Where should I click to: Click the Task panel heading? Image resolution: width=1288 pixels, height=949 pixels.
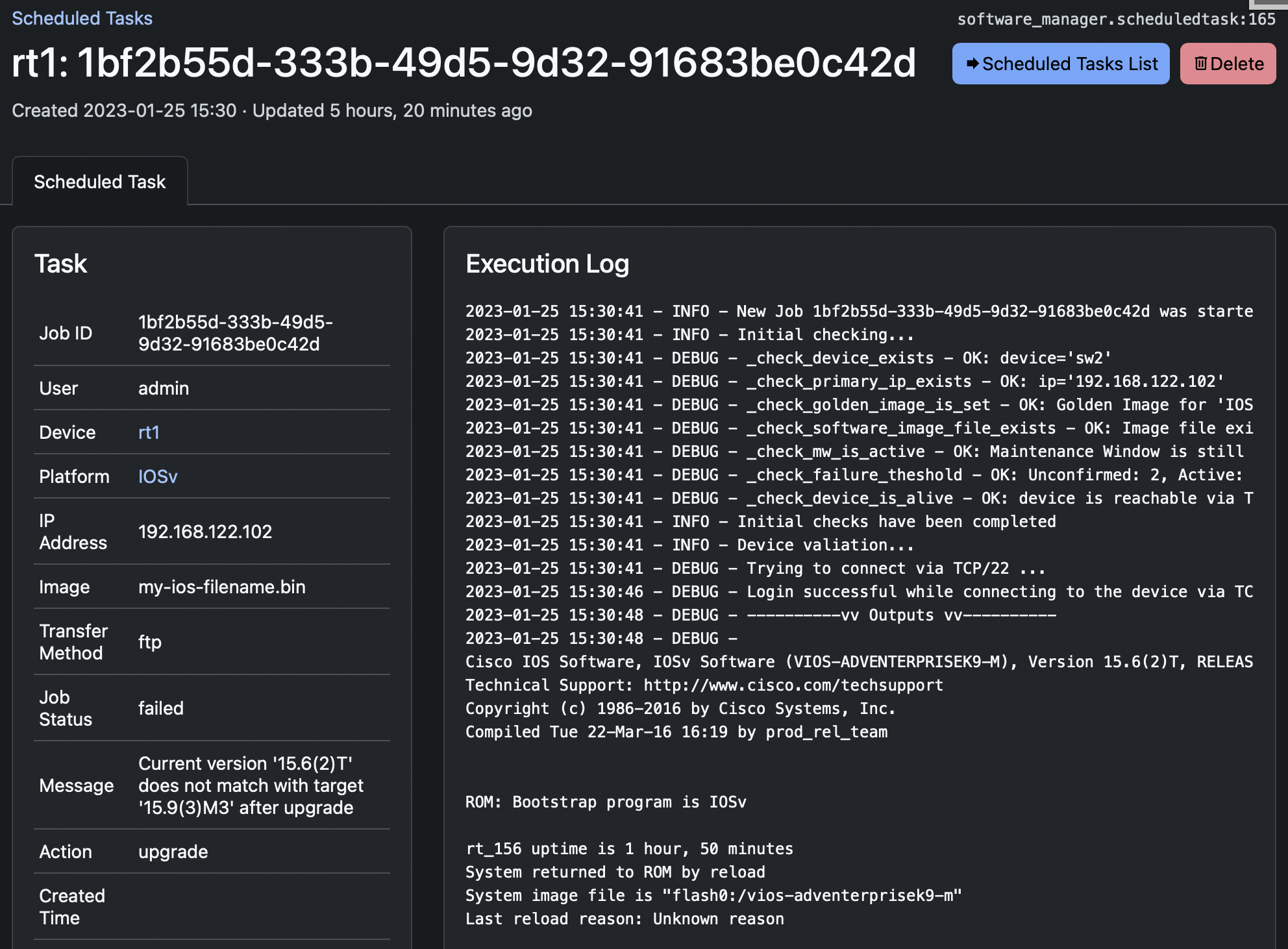coord(60,264)
